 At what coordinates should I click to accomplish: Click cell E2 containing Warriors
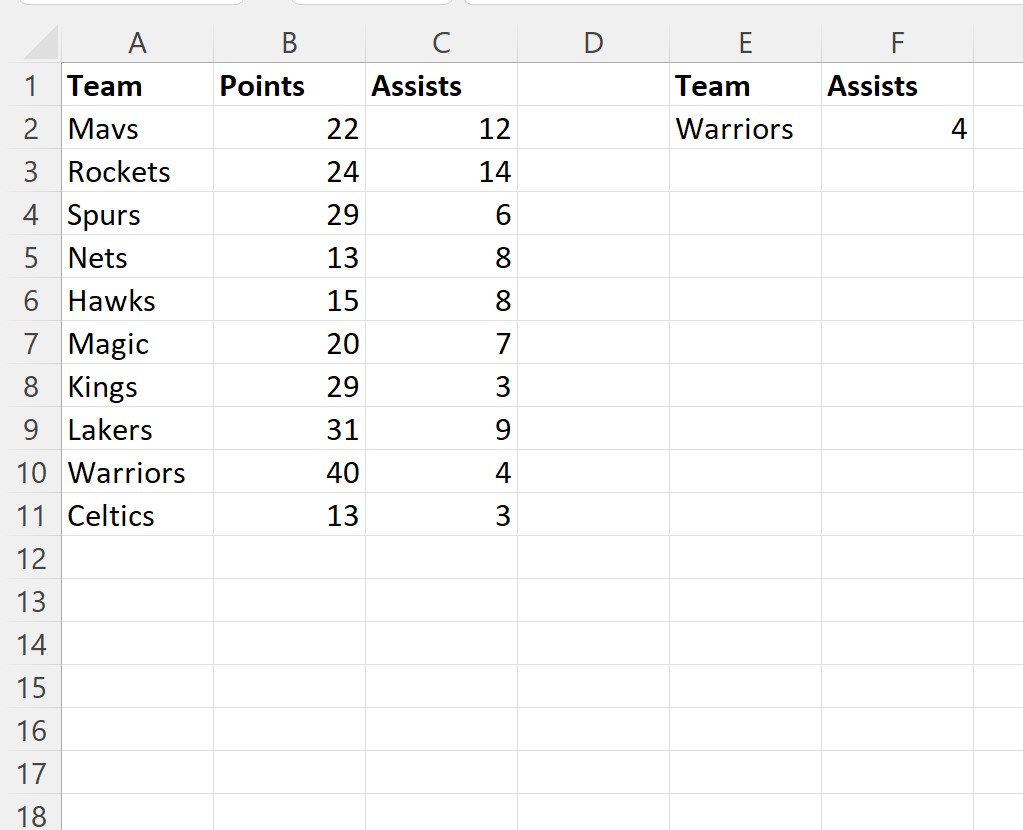(x=745, y=129)
